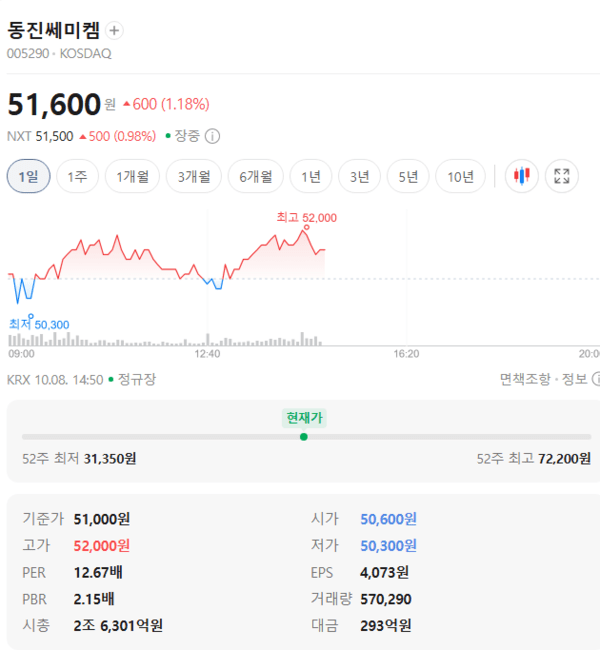Click the 52주 최저 31,350원 value
Screen dimensions: 600x650
(x=110, y=459)
